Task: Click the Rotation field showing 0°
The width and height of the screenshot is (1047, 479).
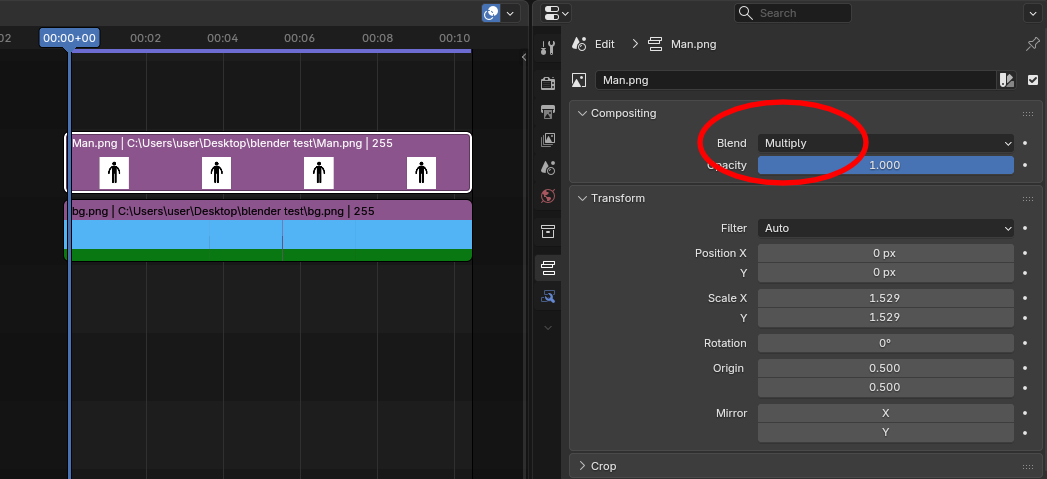Action: pyautogui.click(x=885, y=343)
